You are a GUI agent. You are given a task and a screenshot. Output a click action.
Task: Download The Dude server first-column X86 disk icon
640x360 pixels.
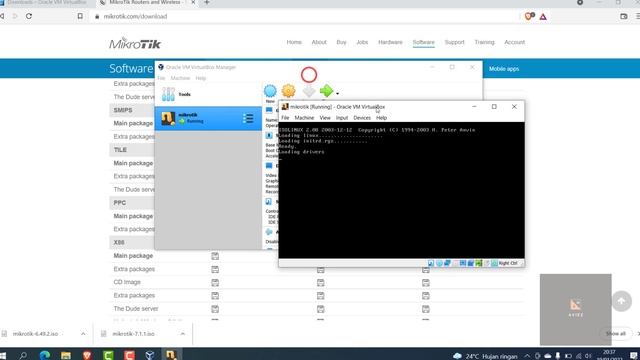215,309
